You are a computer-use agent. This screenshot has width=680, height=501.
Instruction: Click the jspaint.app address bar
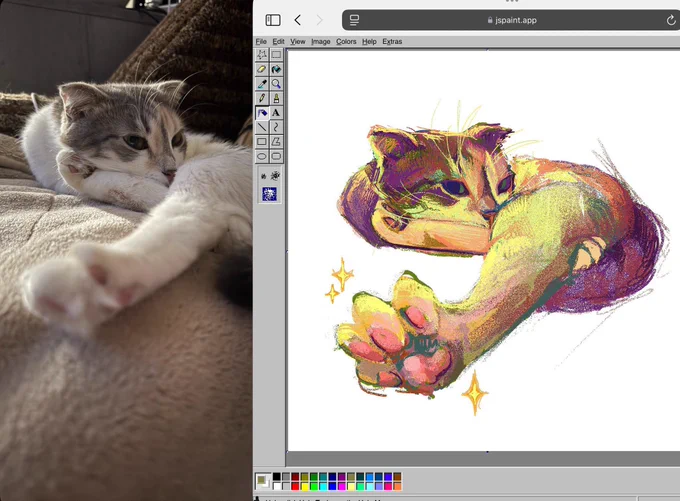click(511, 20)
